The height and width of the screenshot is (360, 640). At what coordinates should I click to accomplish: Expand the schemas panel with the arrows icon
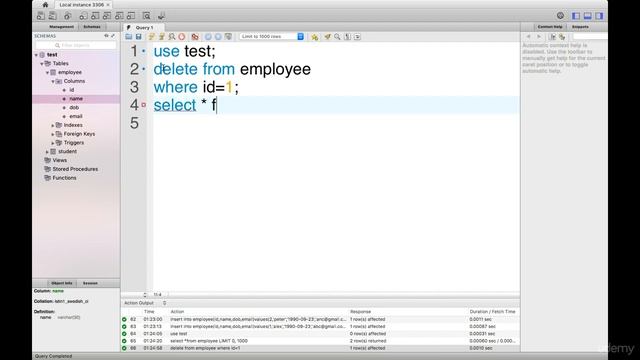pyautogui.click(x=113, y=36)
